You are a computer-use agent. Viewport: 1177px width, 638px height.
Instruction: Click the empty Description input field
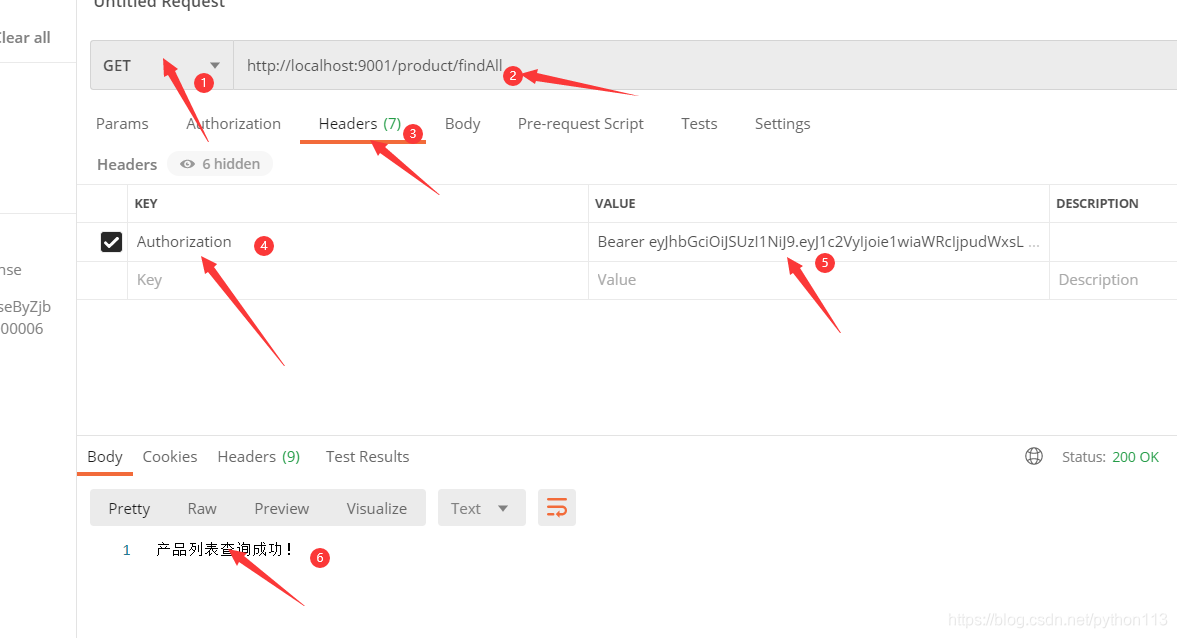(1113, 280)
